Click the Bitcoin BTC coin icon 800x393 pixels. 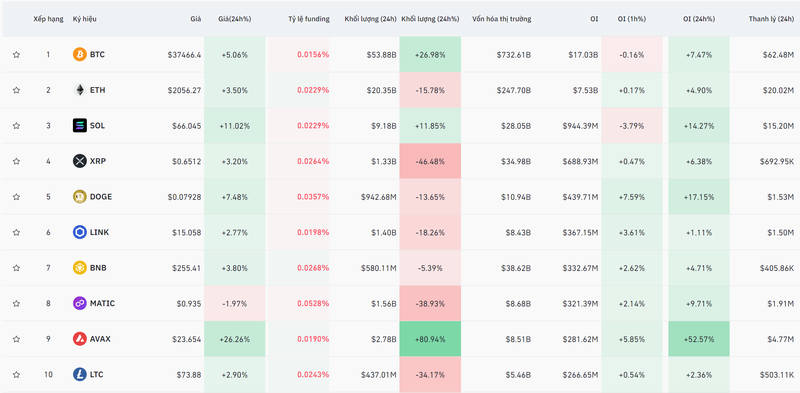80,54
